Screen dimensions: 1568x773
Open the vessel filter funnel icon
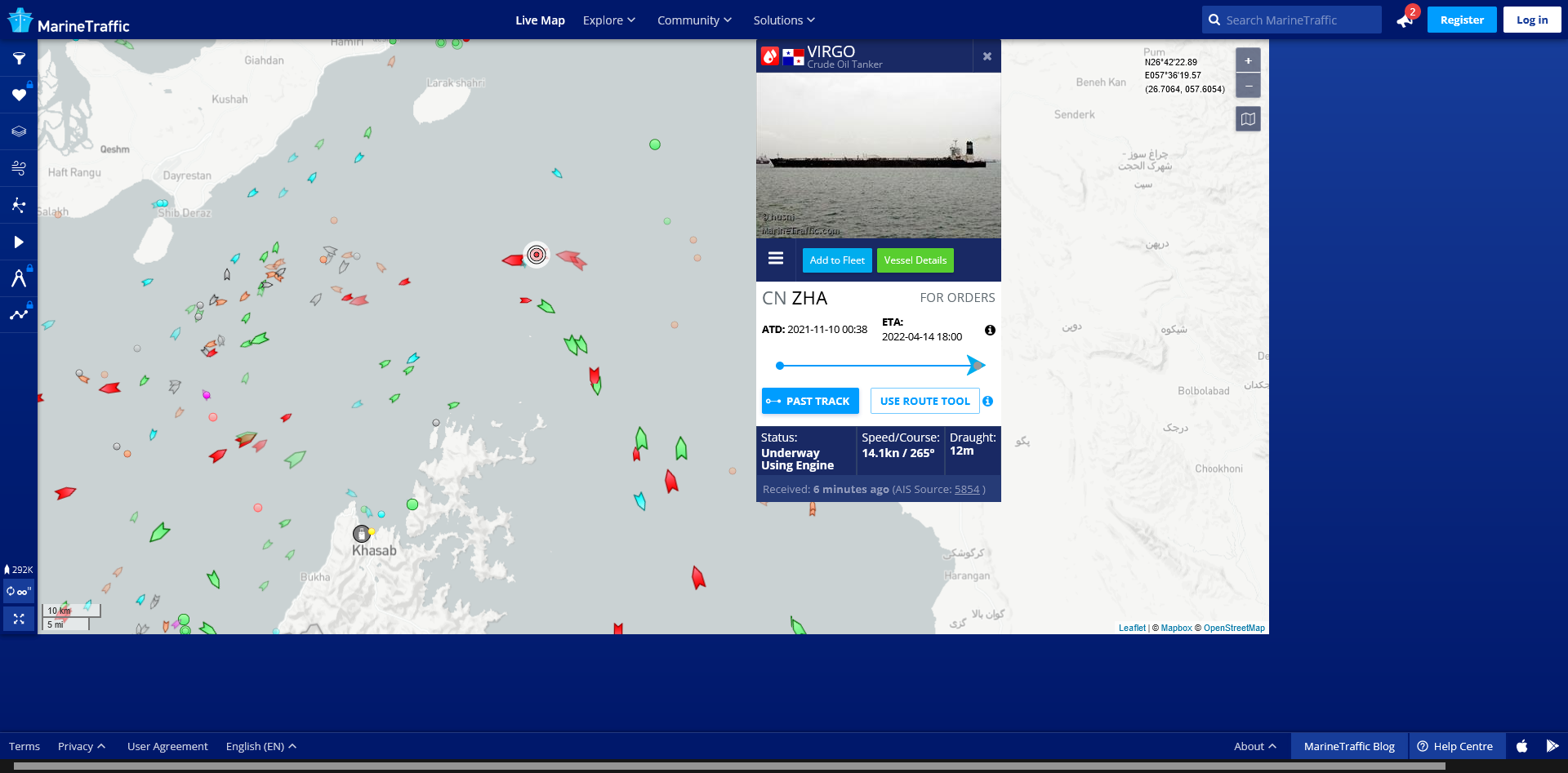(19, 59)
